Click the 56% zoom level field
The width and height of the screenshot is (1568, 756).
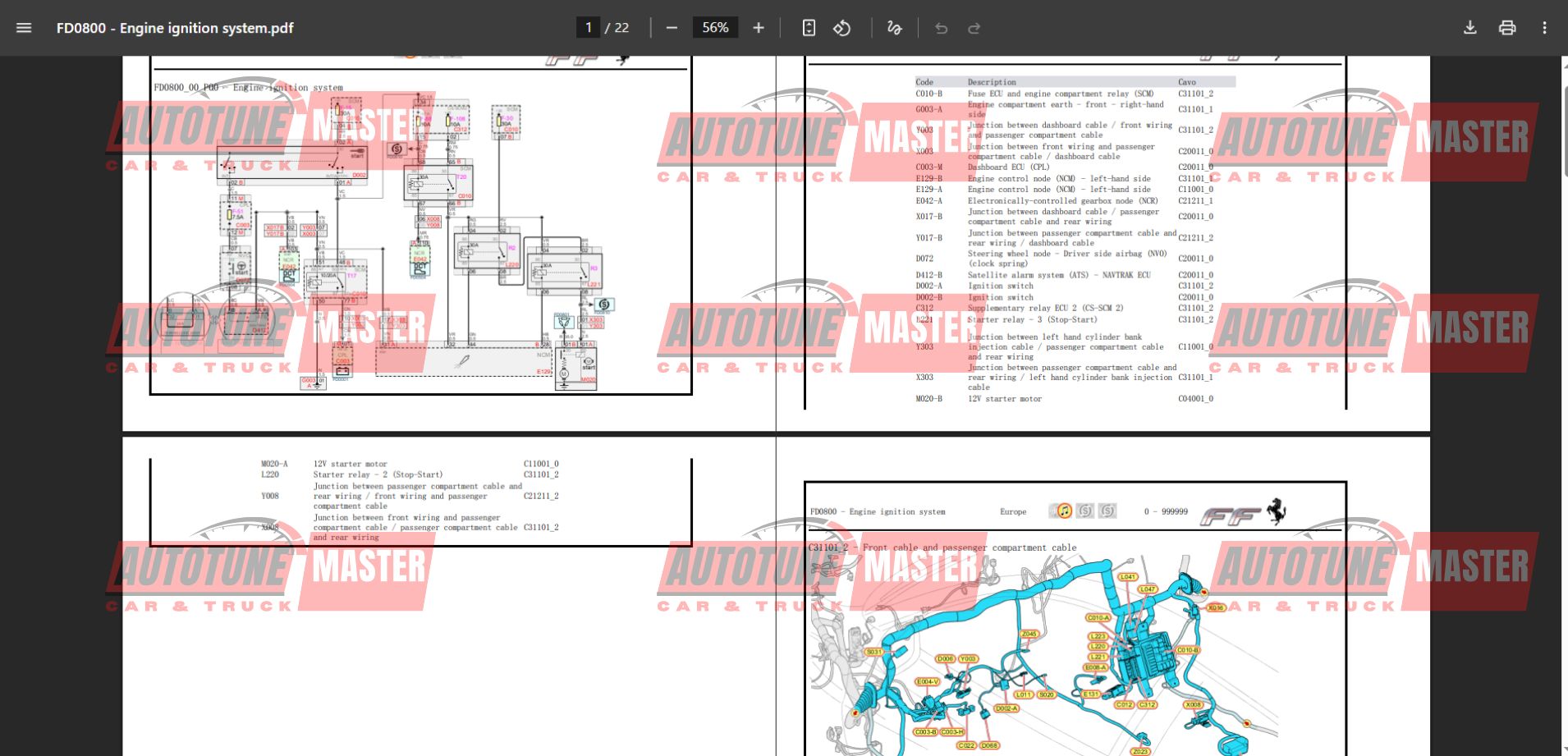click(x=715, y=28)
